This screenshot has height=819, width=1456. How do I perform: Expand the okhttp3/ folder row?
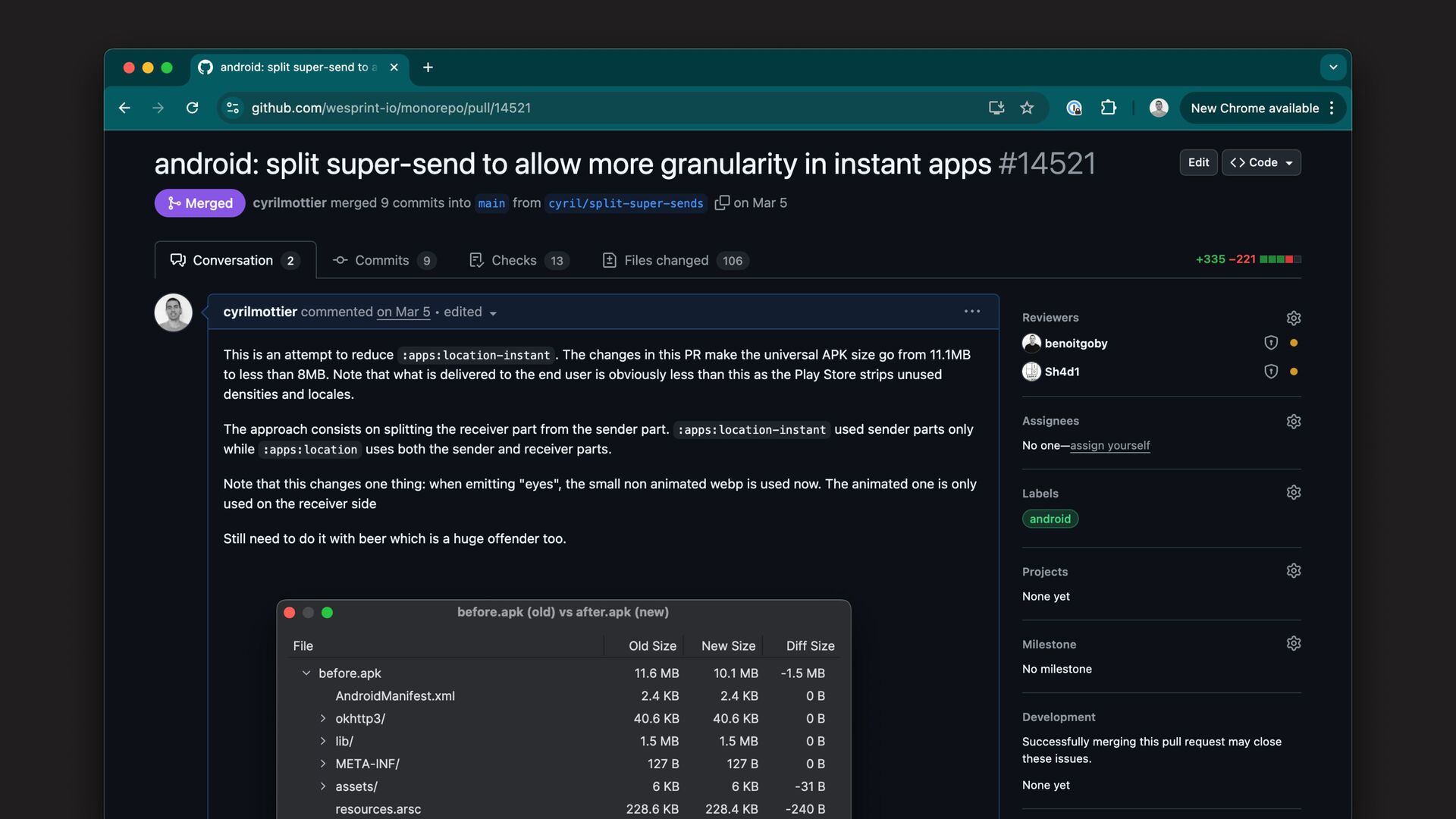[x=323, y=718]
